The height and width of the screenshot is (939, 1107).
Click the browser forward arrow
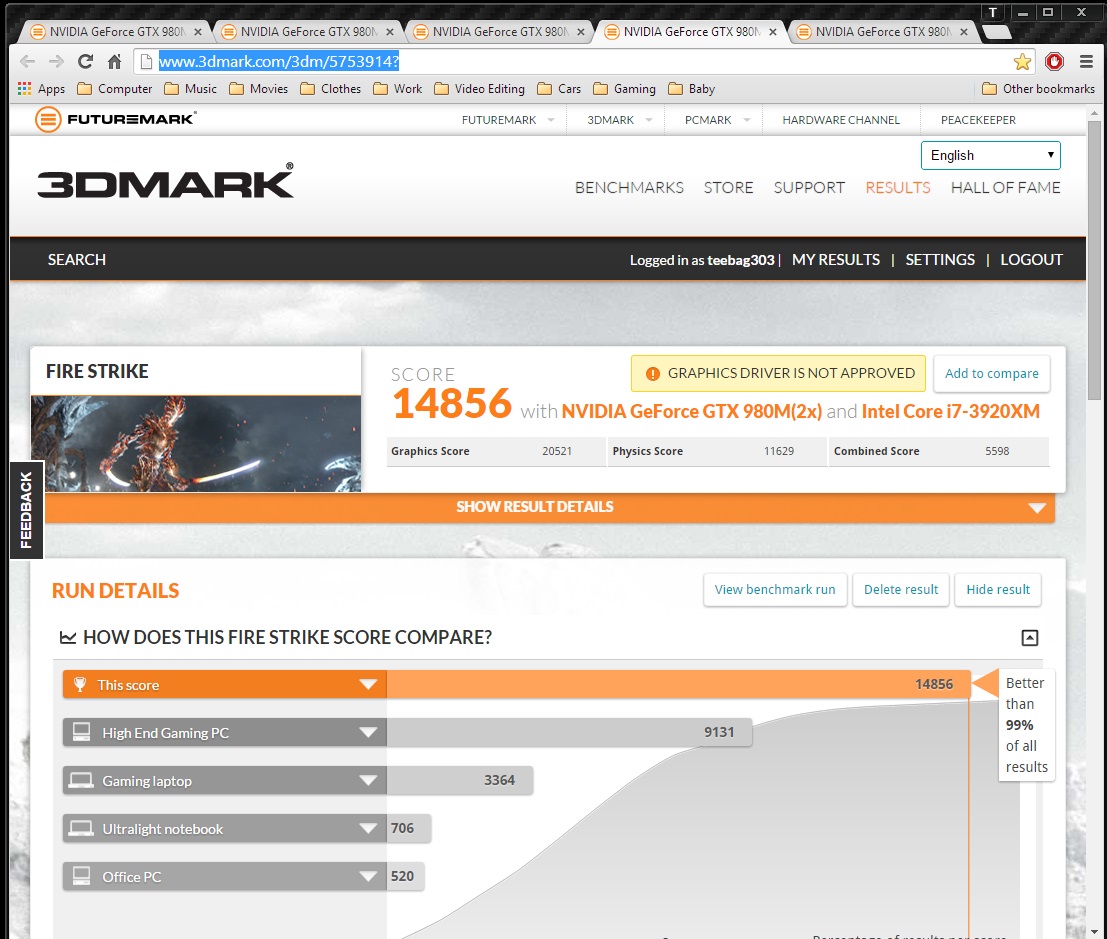click(56, 61)
